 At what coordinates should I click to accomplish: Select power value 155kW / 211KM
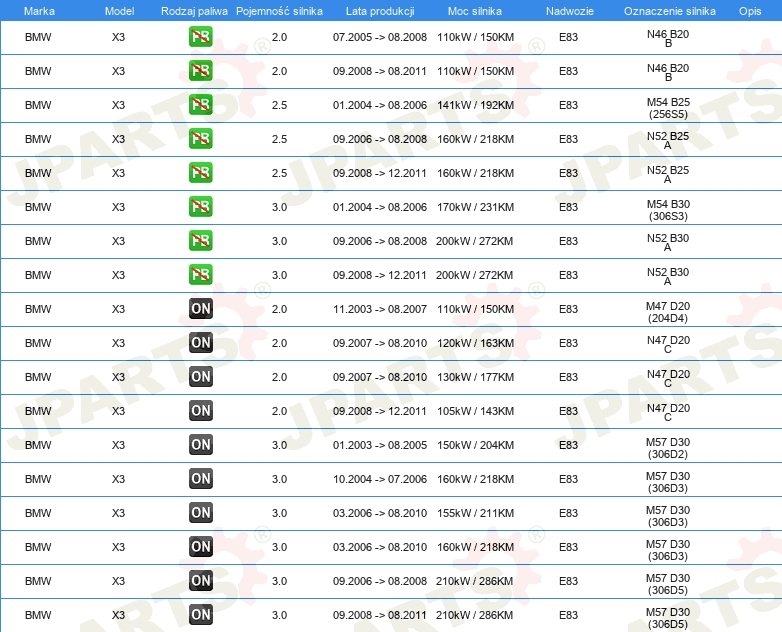tap(475, 512)
